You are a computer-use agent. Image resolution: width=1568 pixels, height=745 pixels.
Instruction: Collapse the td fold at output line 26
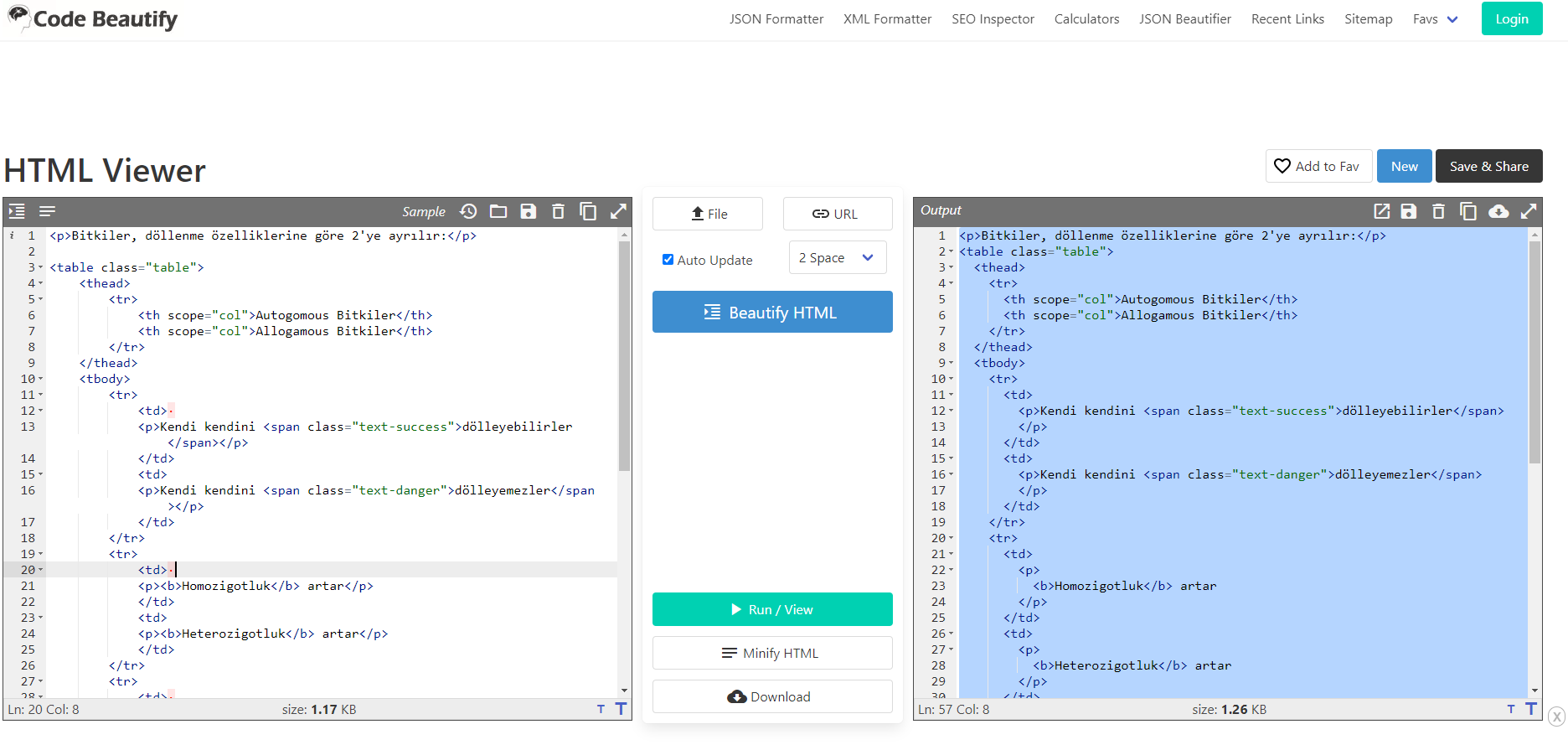coord(952,634)
